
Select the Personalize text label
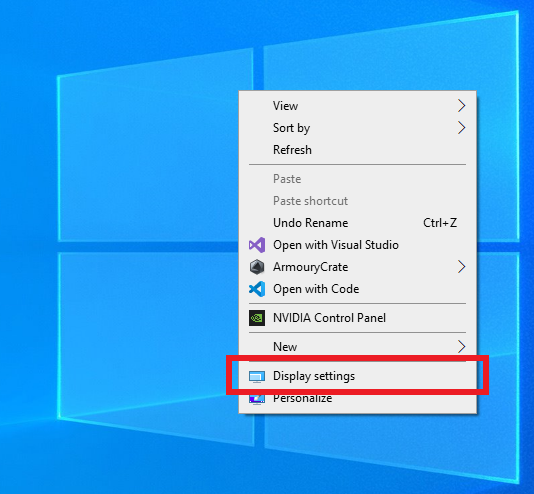(302, 398)
